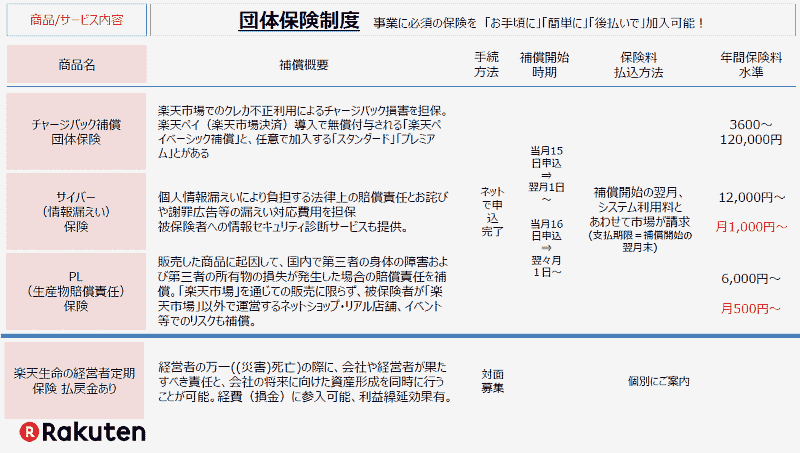Image resolution: width=800 pixels, height=453 pixels.
Task: Select the 商品/サービス内容 label box
Action: coord(77,20)
